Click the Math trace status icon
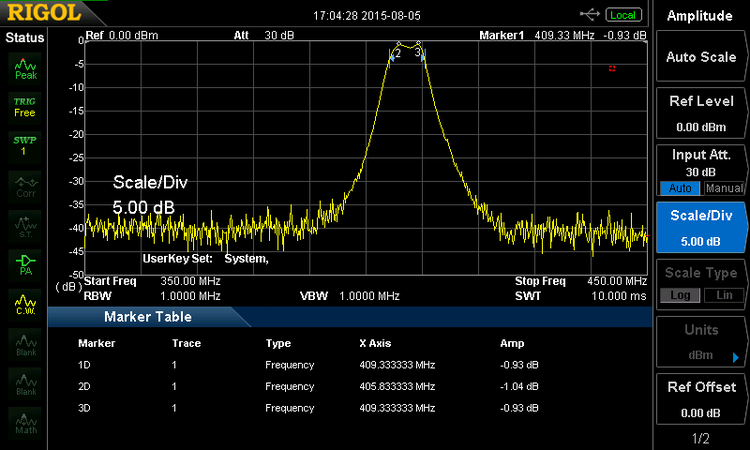Image resolution: width=750 pixels, height=450 pixels. coord(25,421)
